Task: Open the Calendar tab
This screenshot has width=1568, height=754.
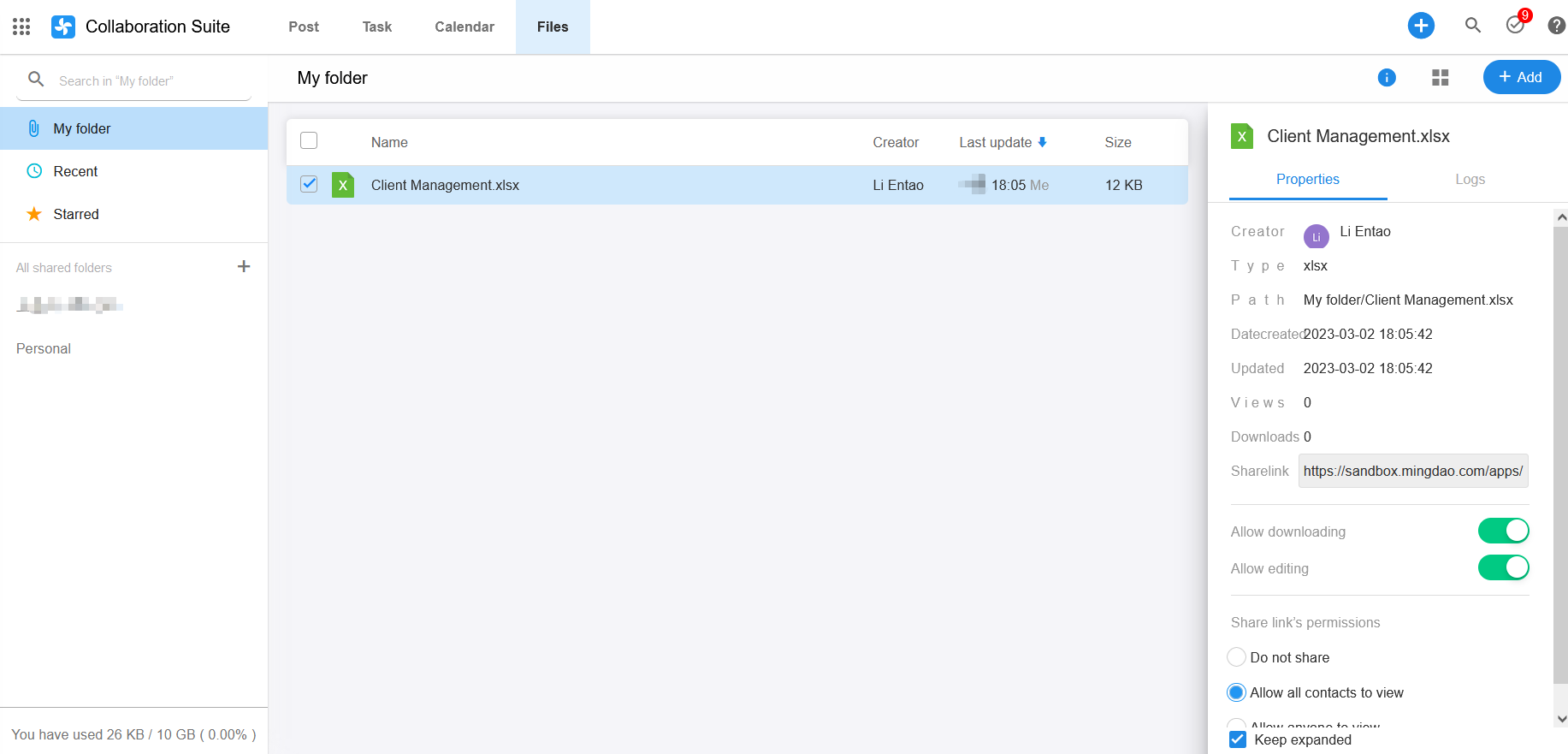Action: (464, 27)
